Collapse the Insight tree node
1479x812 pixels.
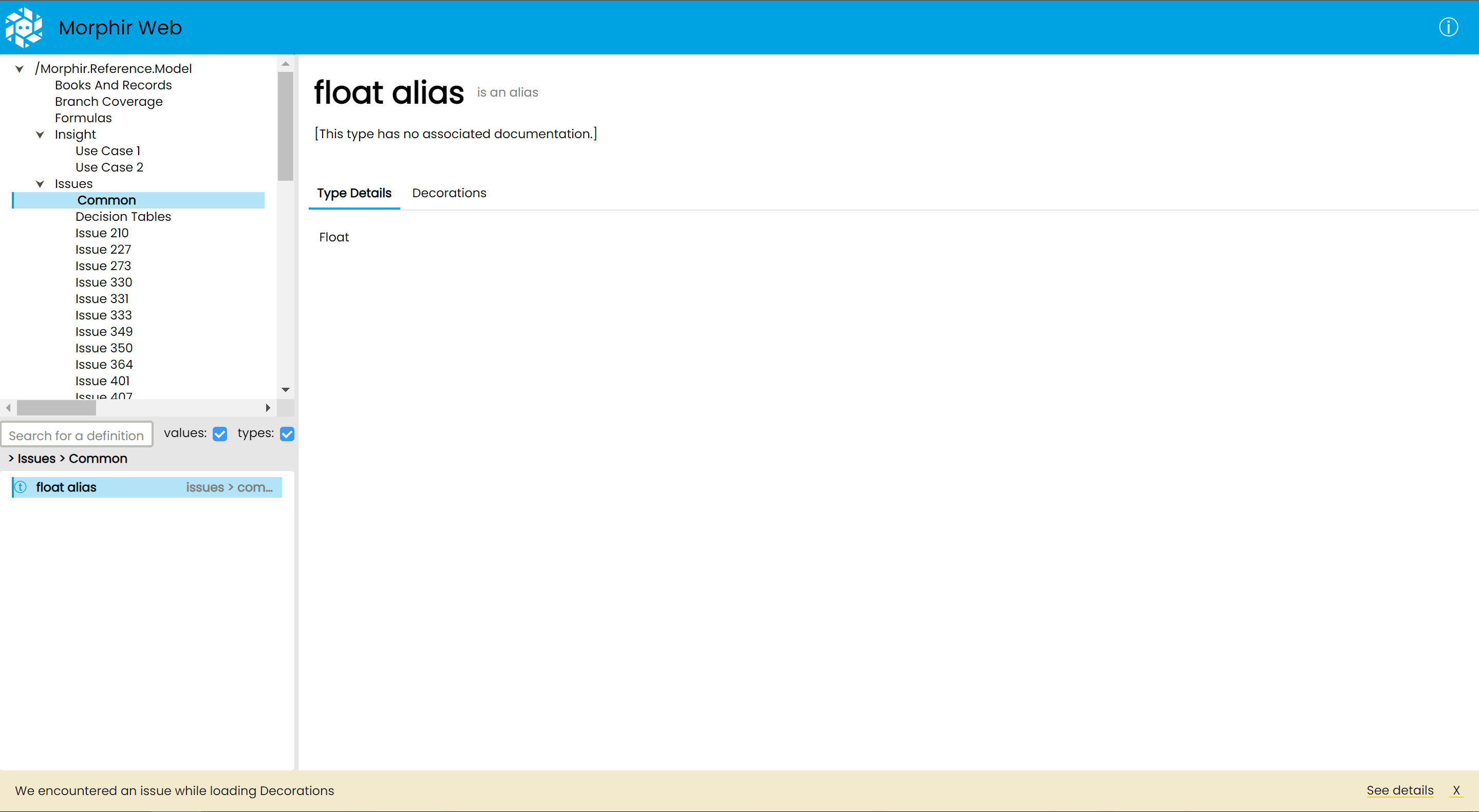[x=40, y=135]
